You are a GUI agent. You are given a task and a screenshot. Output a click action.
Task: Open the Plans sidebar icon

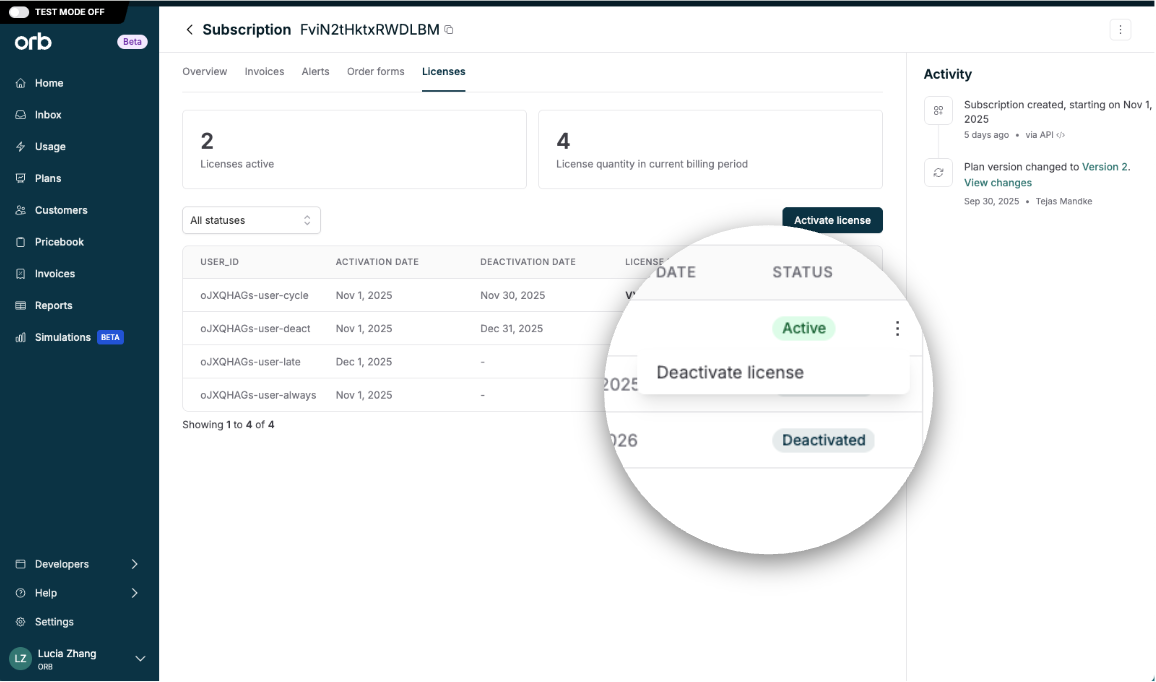[x=21, y=178]
